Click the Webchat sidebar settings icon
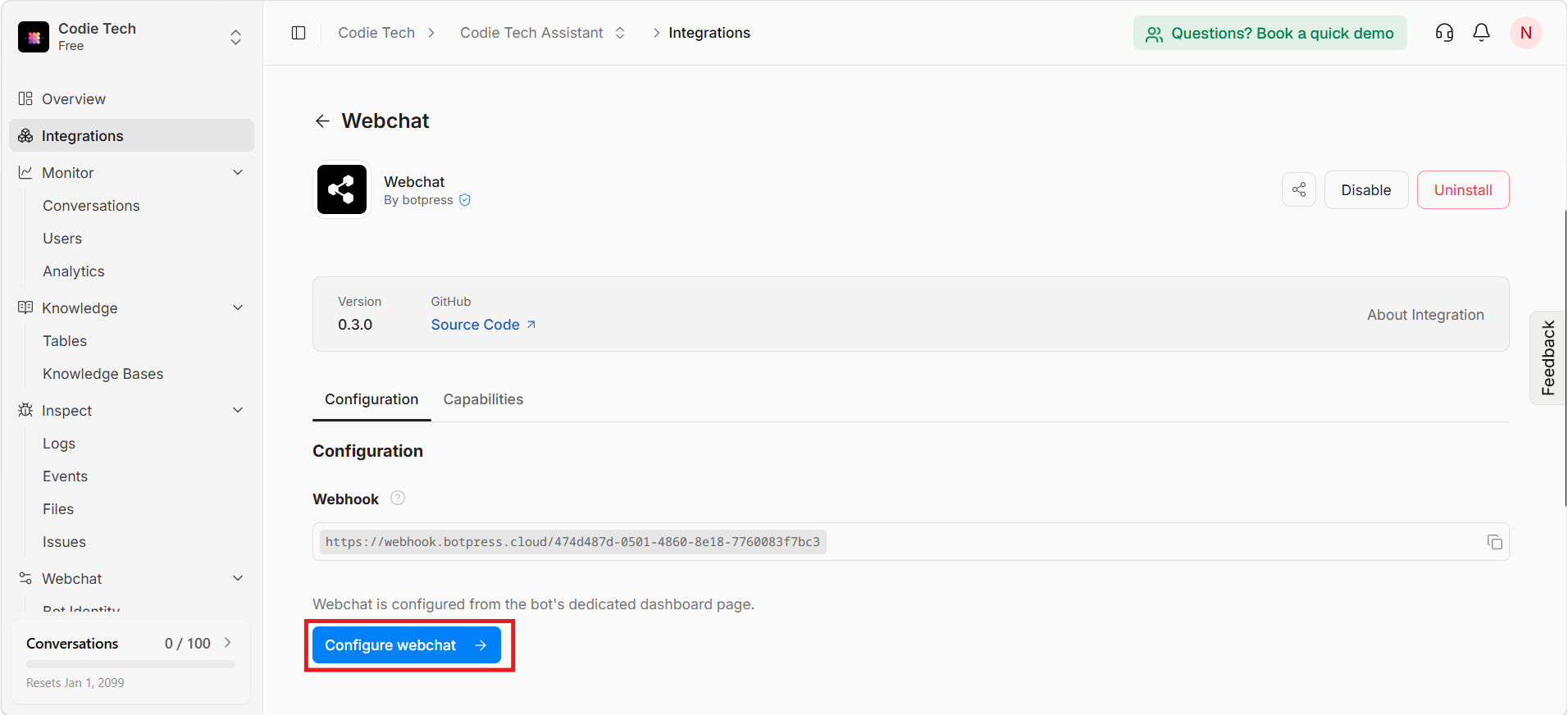This screenshot has width=1568, height=715. point(25,578)
